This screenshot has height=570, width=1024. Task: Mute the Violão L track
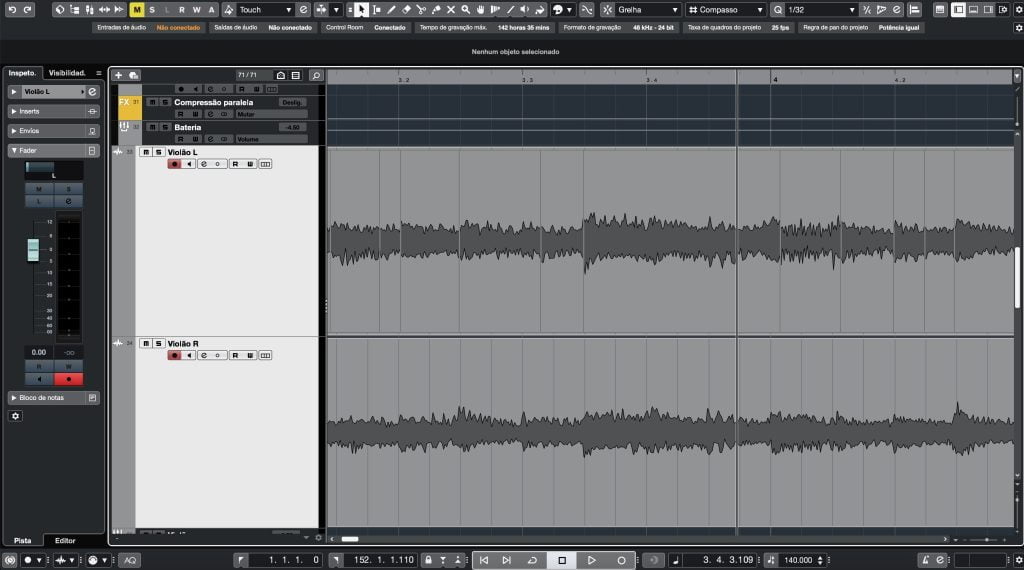point(146,152)
